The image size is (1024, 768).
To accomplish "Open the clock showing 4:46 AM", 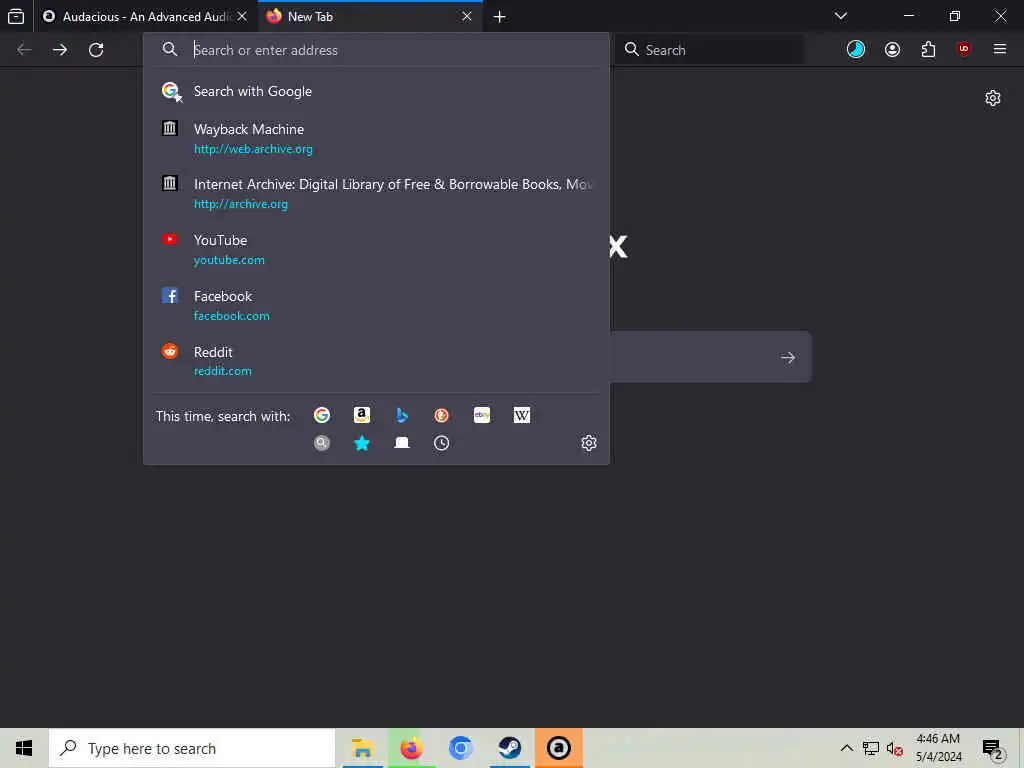I will 938,748.
